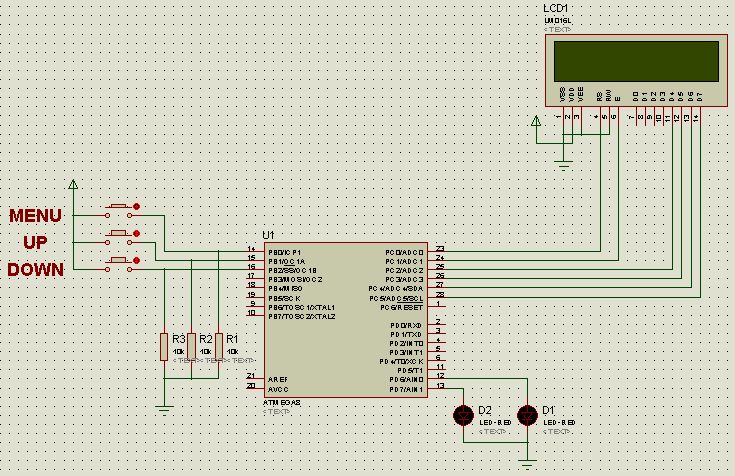The width and height of the screenshot is (735, 476).
Task: Click the ATMEGA8 part name under U1
Action: click(x=282, y=403)
